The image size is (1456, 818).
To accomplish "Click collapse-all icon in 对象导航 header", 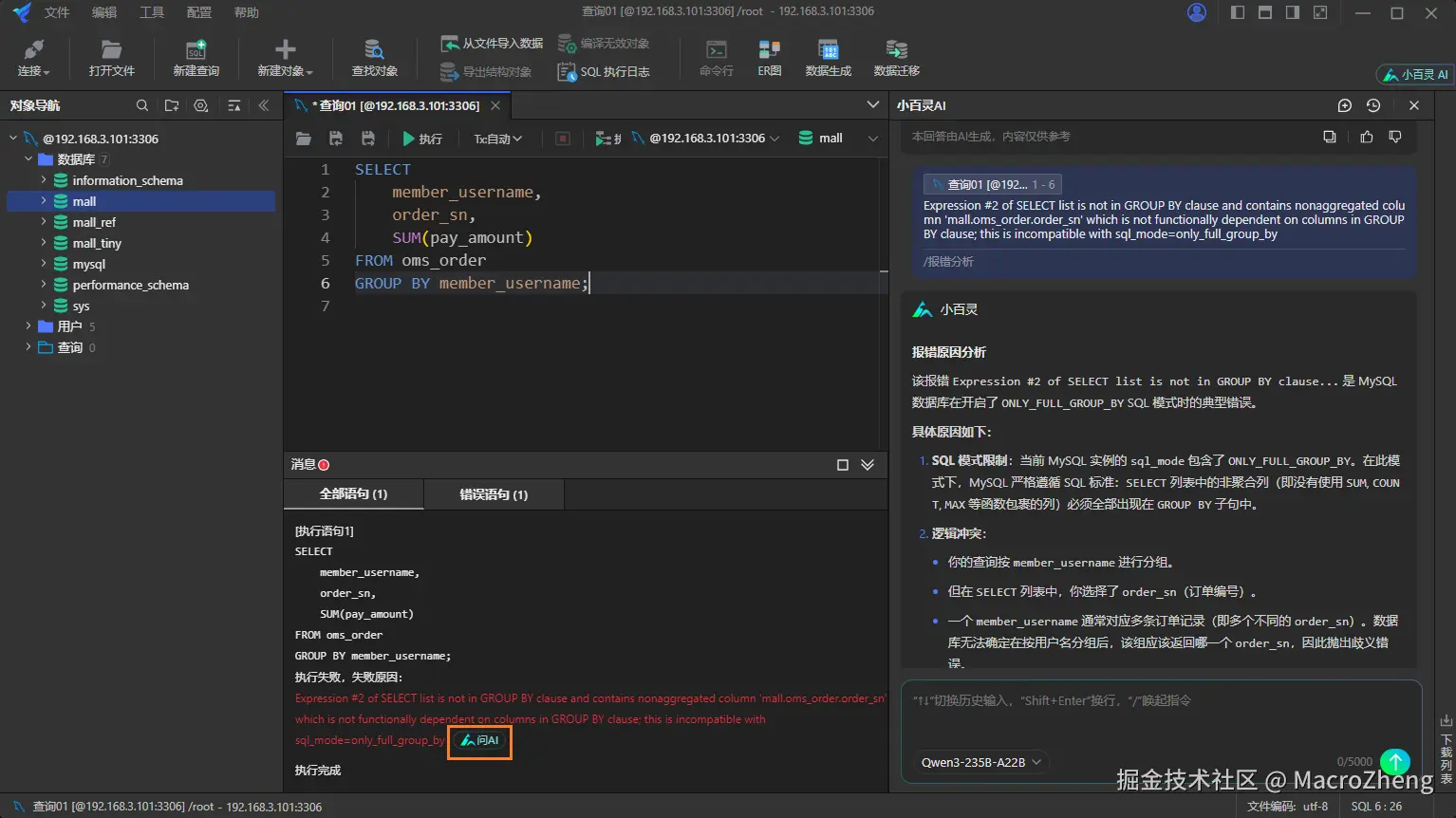I will click(x=234, y=105).
